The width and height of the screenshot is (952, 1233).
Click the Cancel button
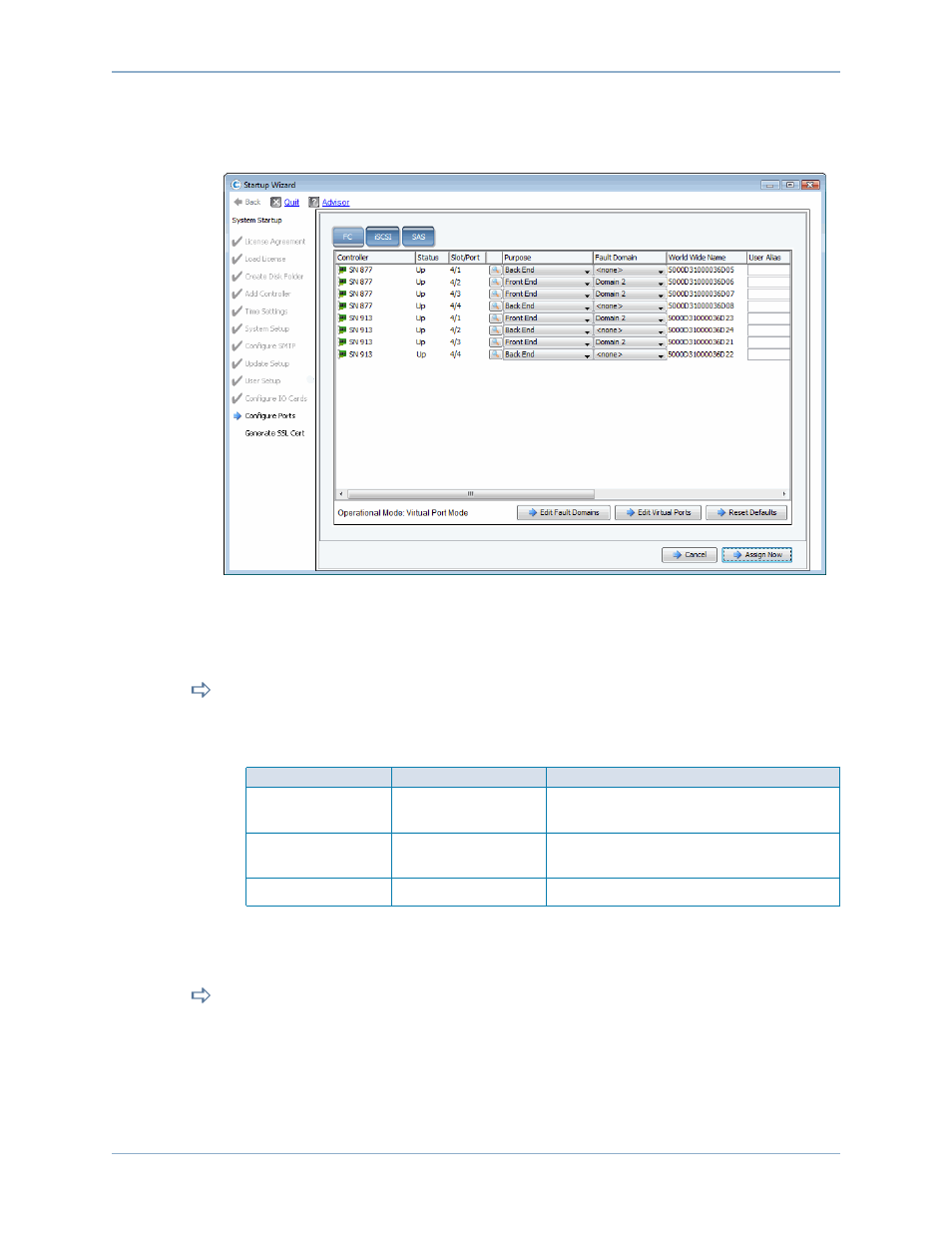pyautogui.click(x=689, y=554)
